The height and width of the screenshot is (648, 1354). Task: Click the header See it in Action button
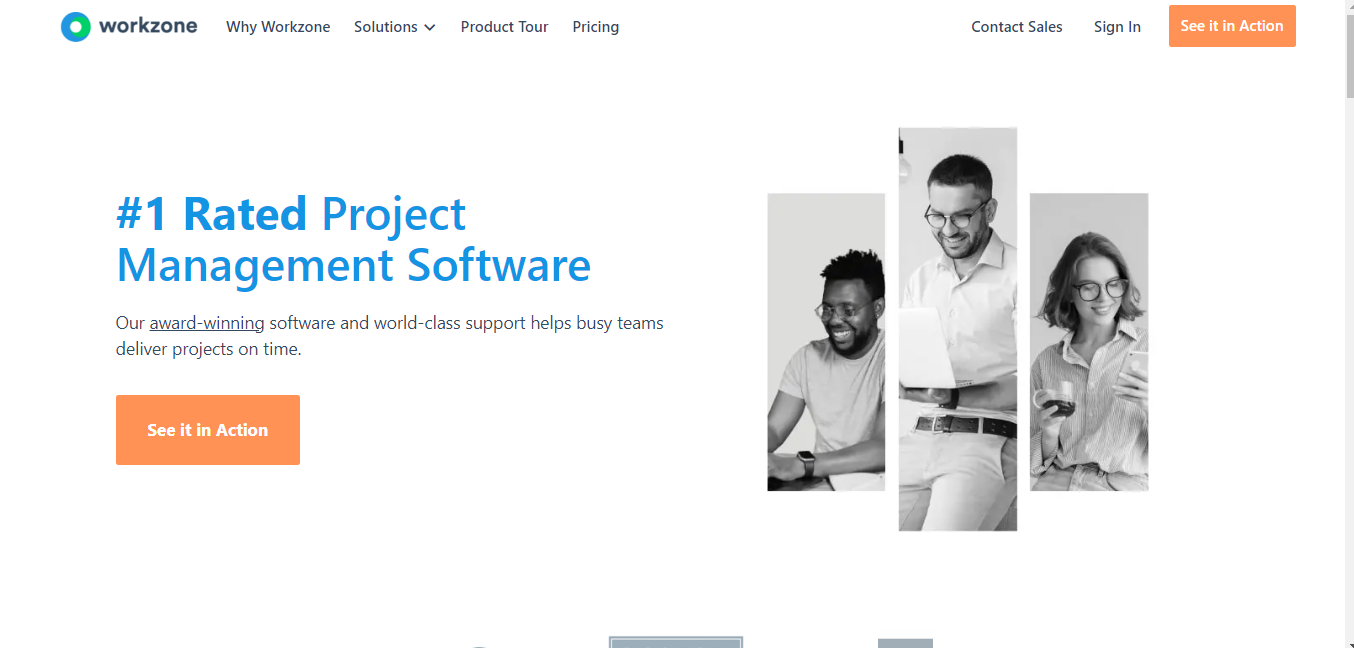point(1232,26)
